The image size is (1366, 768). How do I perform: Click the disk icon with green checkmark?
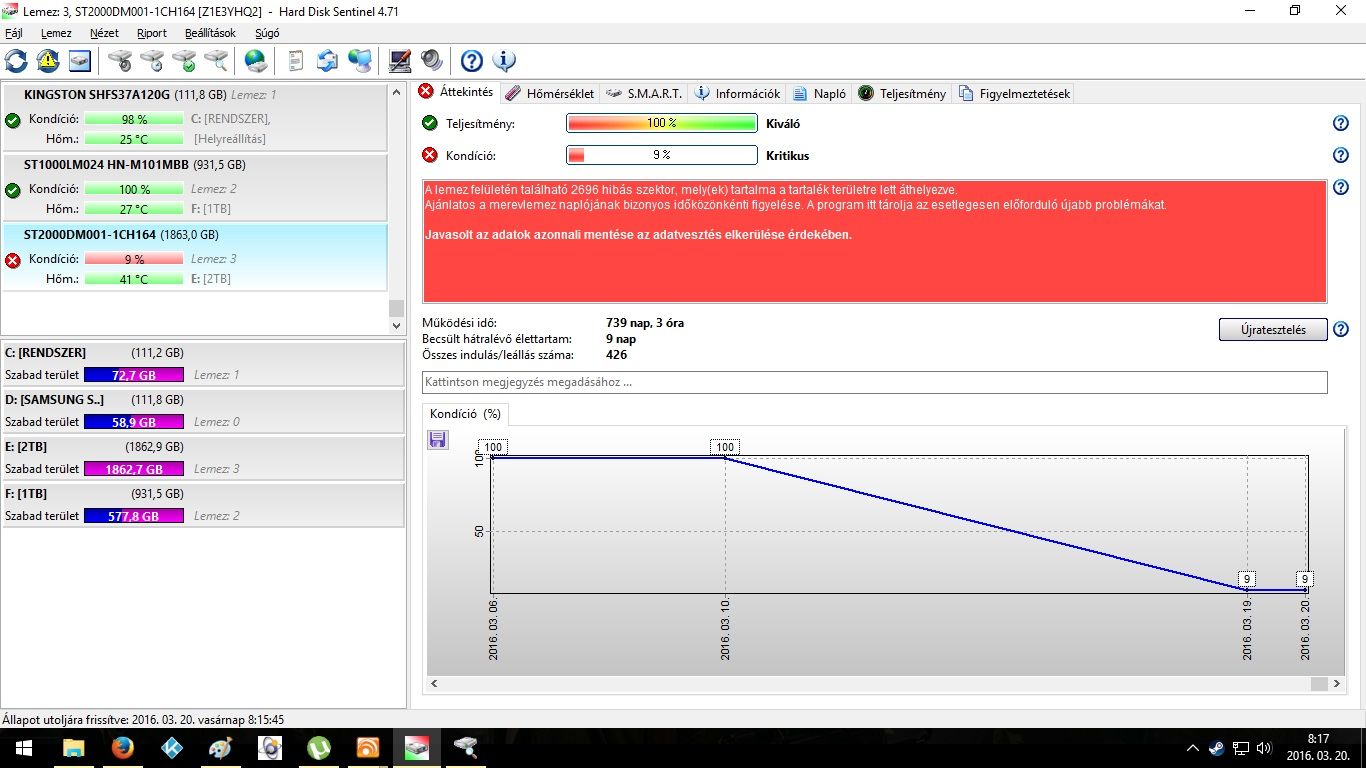[x=184, y=61]
